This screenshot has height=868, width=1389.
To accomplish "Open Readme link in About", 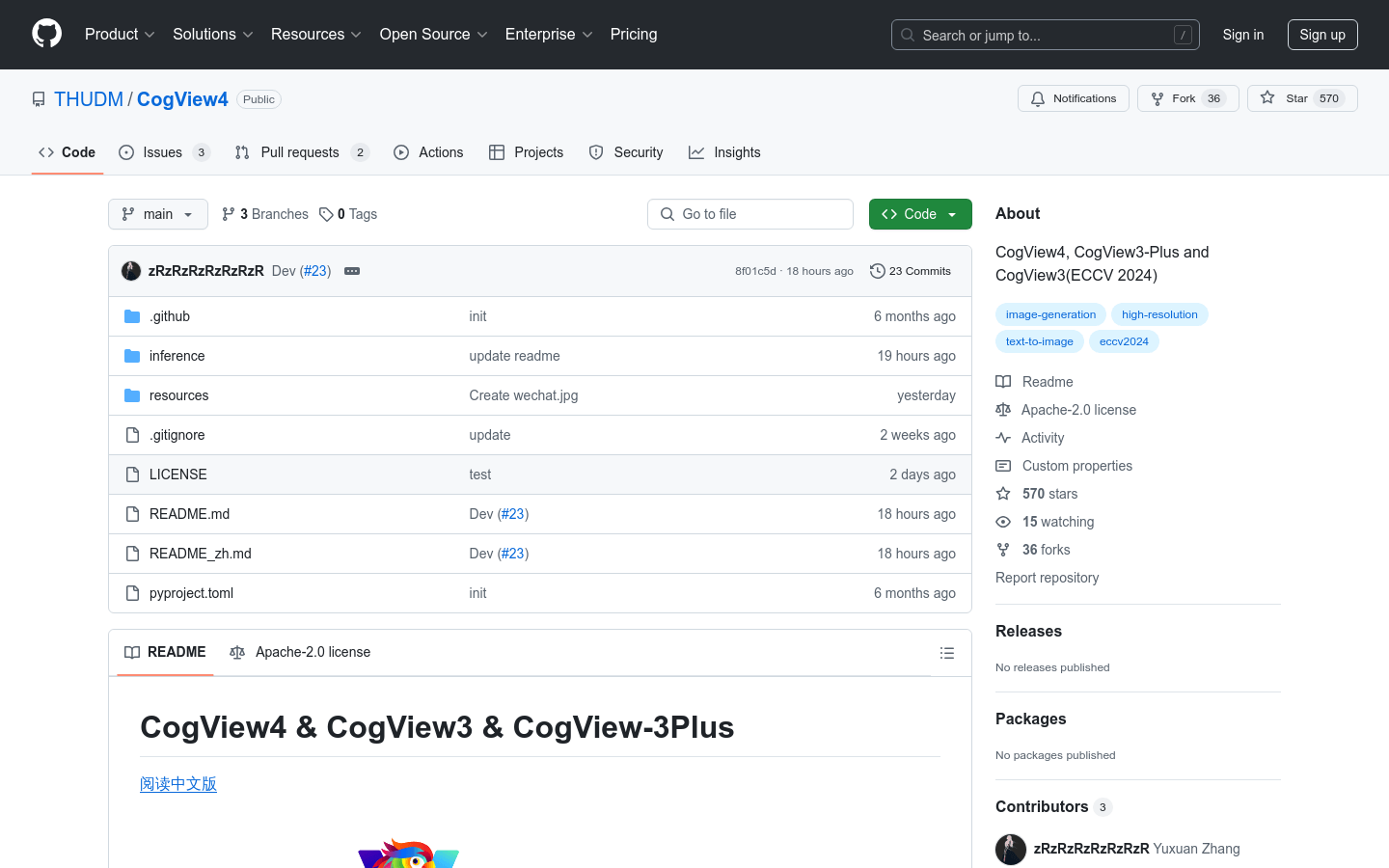I will [1035, 382].
